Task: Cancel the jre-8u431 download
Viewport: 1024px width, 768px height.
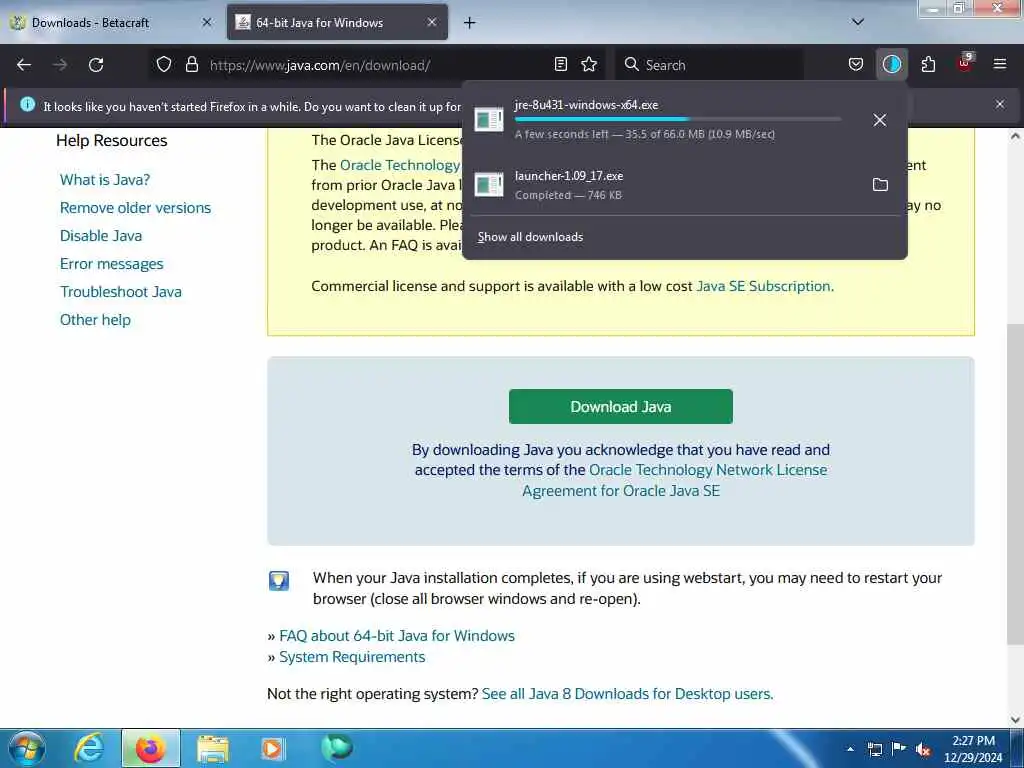Action: pos(880,120)
